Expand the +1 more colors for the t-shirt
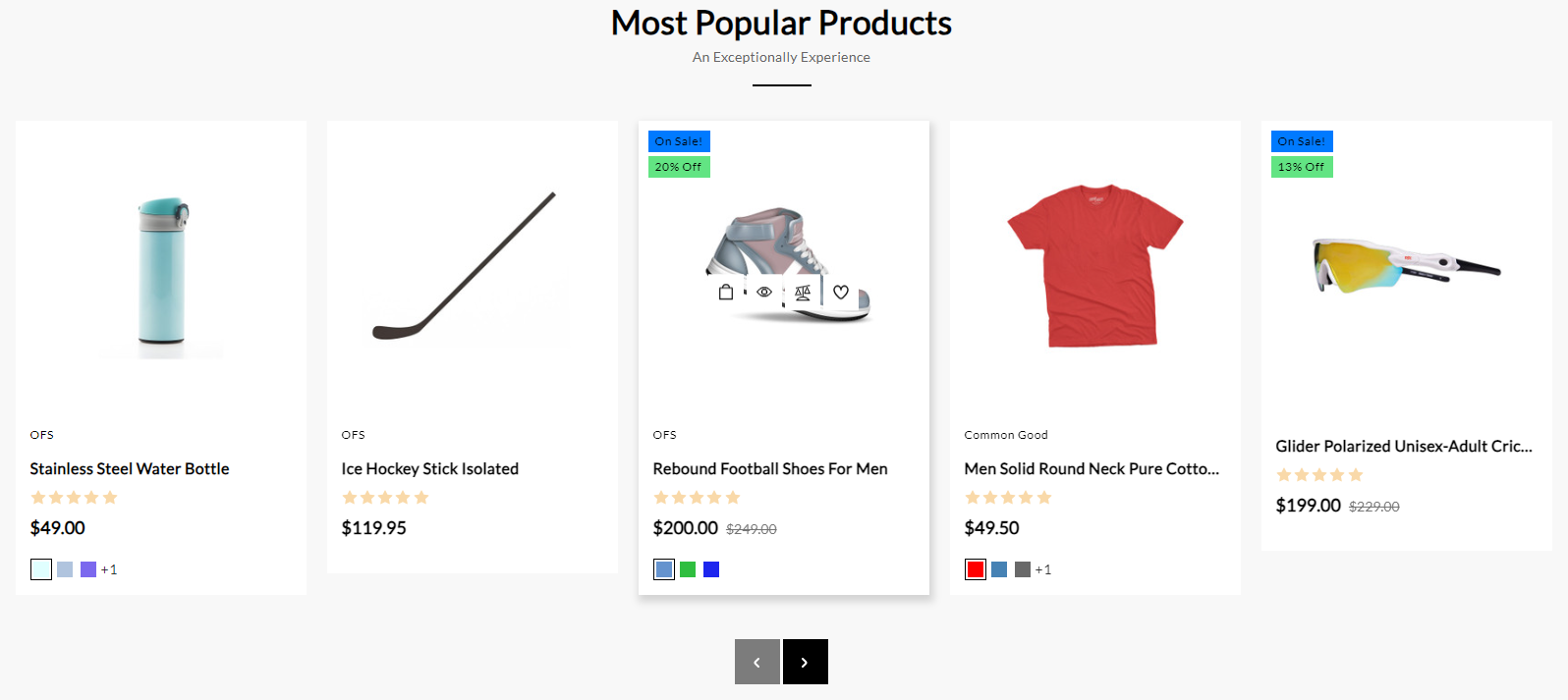 coord(1043,569)
